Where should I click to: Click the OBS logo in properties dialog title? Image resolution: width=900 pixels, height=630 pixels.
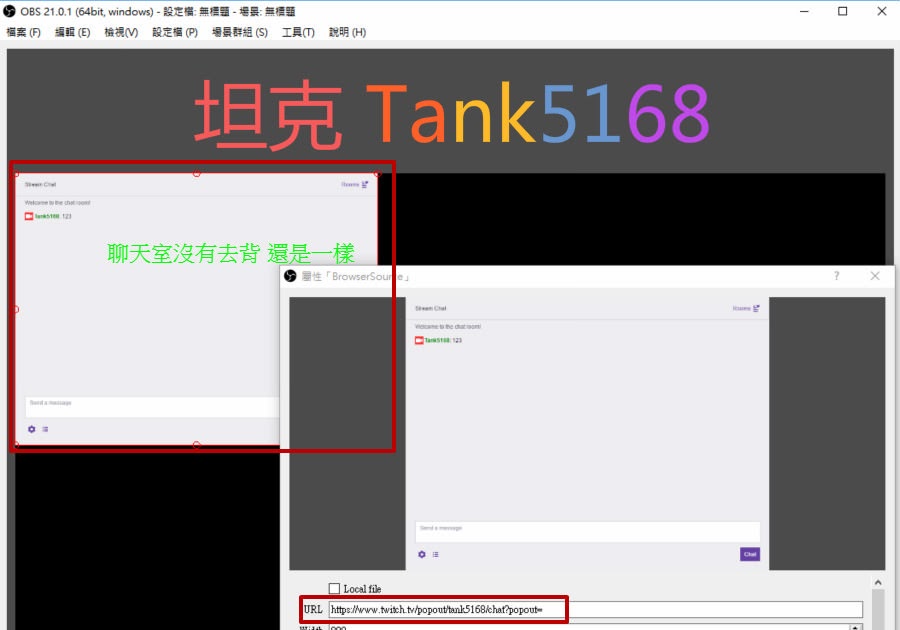click(290, 276)
